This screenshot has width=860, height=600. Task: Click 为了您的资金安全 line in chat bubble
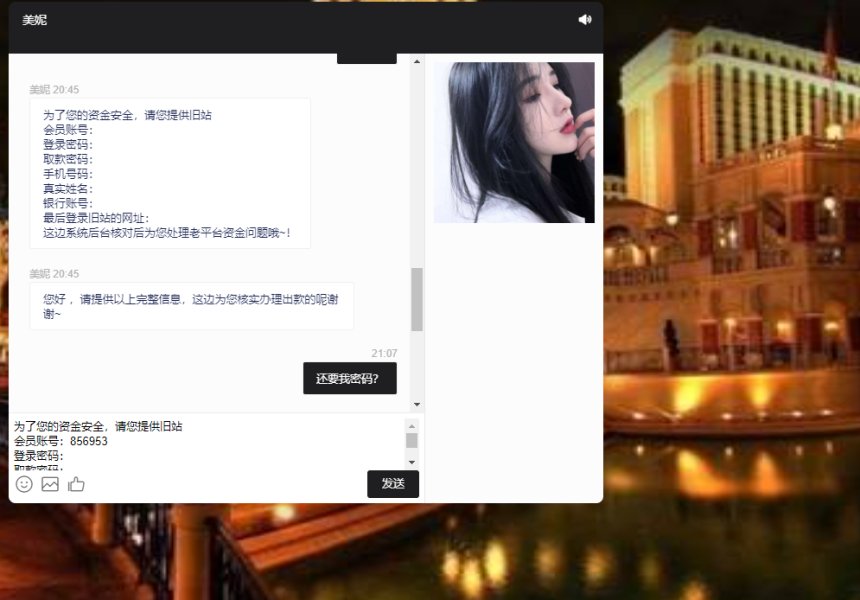point(127,115)
